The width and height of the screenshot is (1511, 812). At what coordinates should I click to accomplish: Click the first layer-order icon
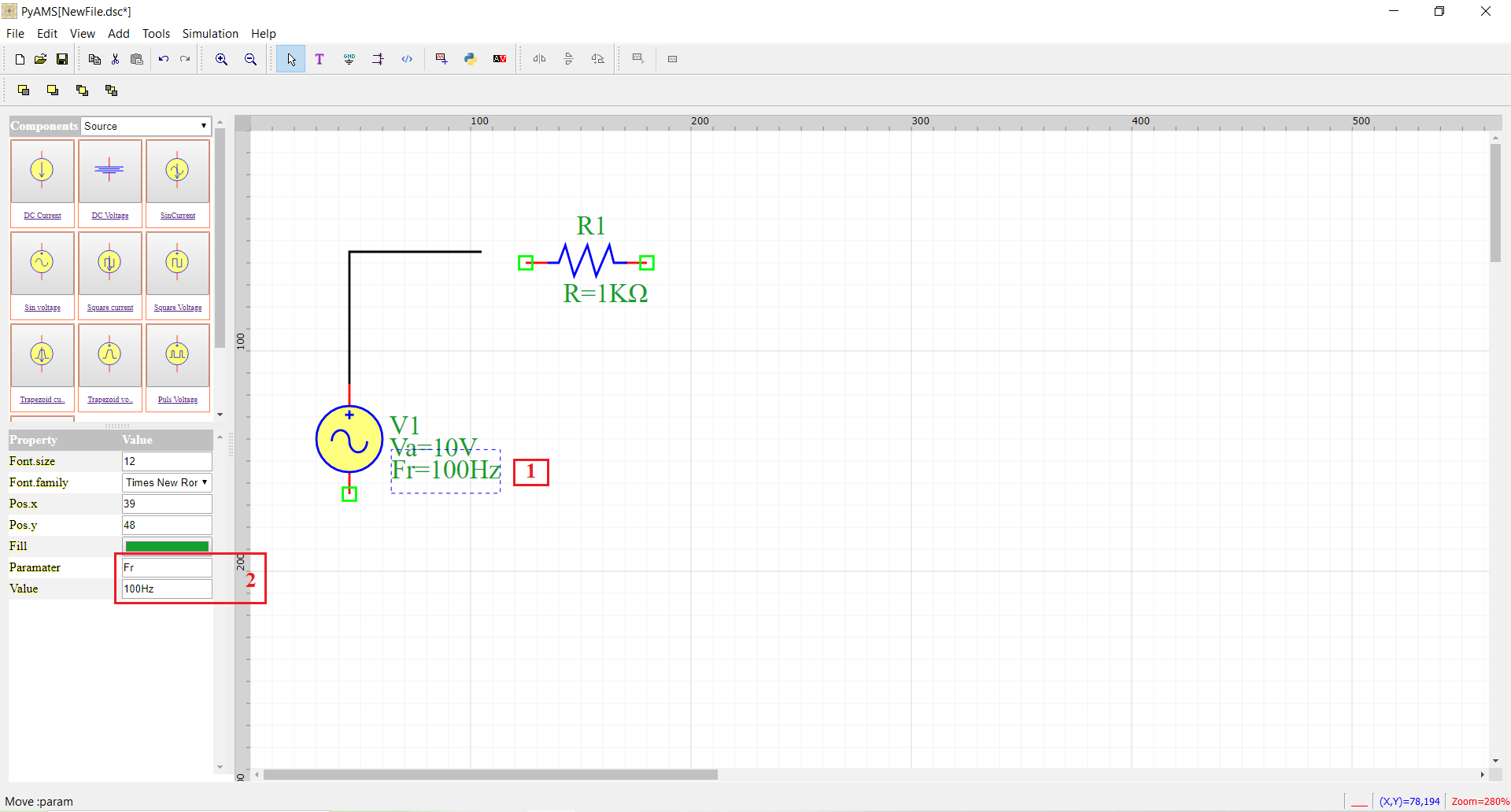[x=24, y=90]
